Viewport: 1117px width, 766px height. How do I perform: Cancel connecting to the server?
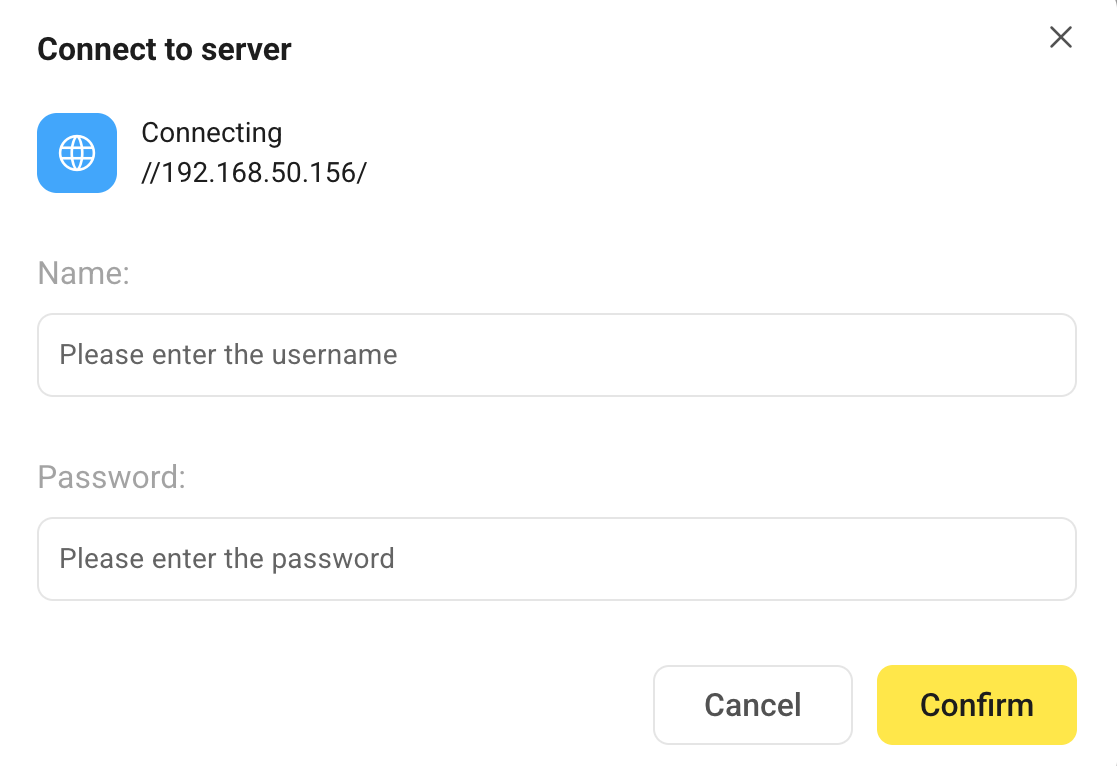pos(752,704)
